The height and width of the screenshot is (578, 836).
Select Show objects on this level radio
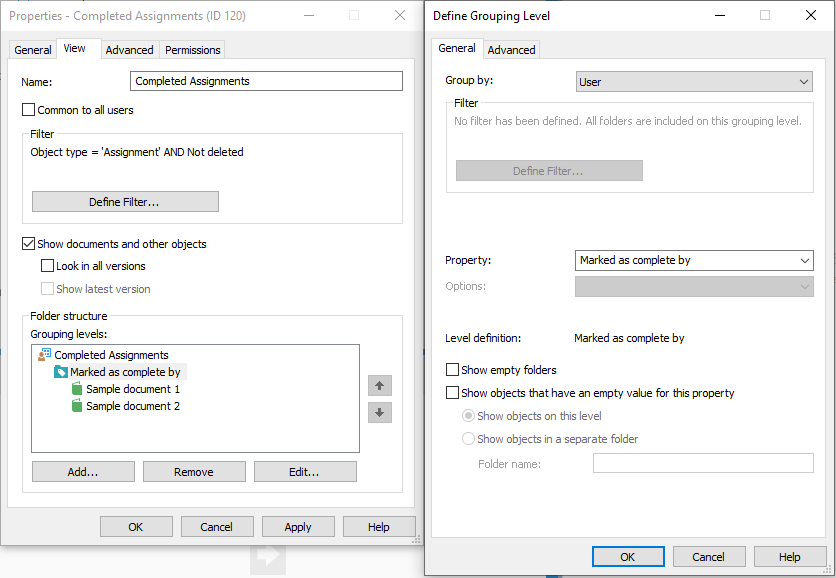pos(468,415)
